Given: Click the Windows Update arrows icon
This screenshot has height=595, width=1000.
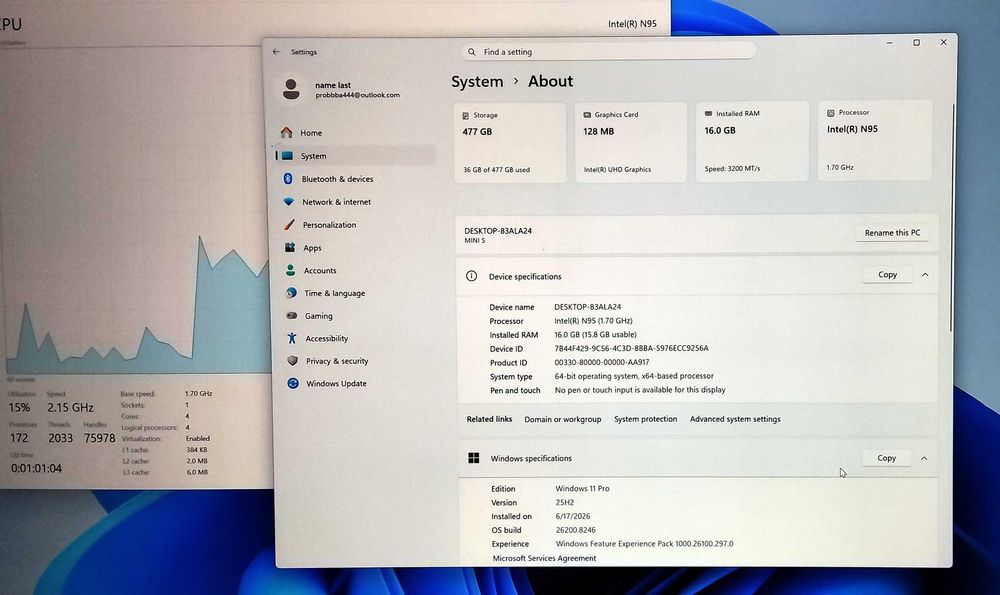Looking at the screenshot, I should point(293,383).
